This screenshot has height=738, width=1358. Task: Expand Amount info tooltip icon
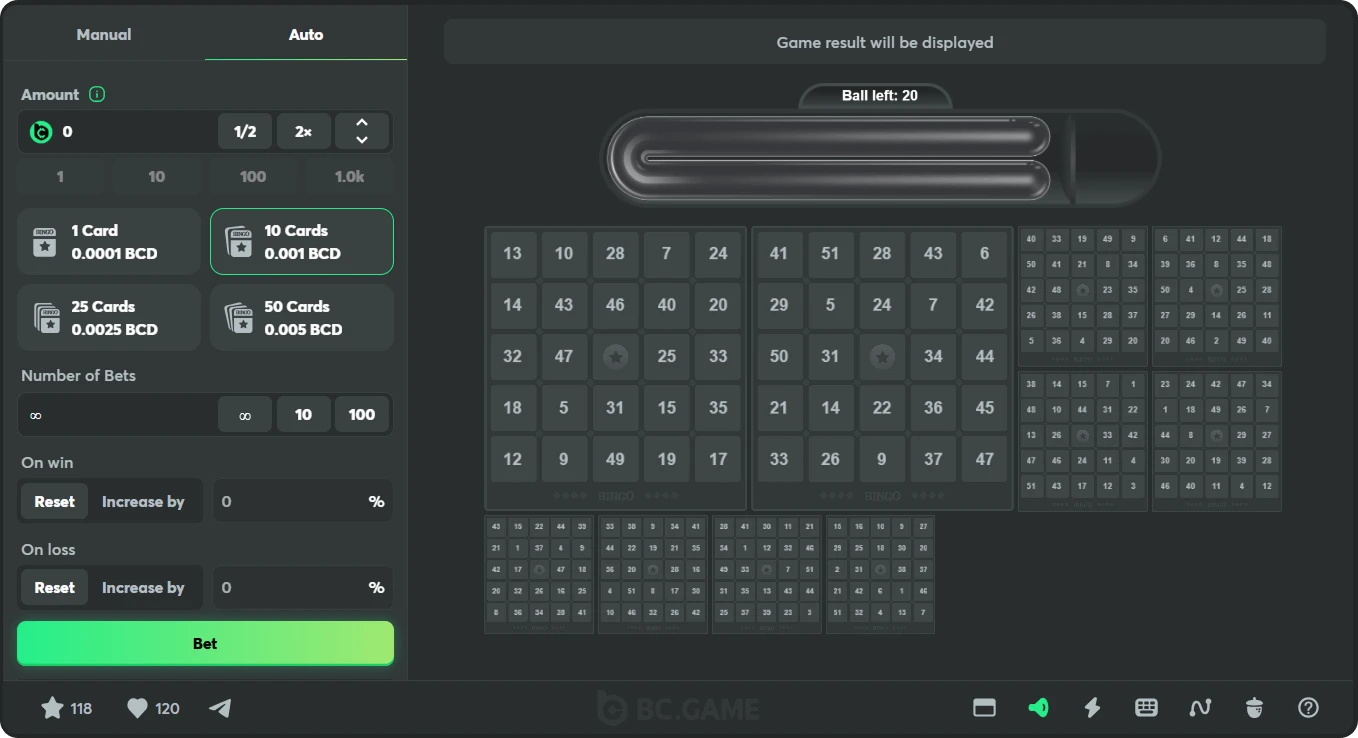click(96, 94)
